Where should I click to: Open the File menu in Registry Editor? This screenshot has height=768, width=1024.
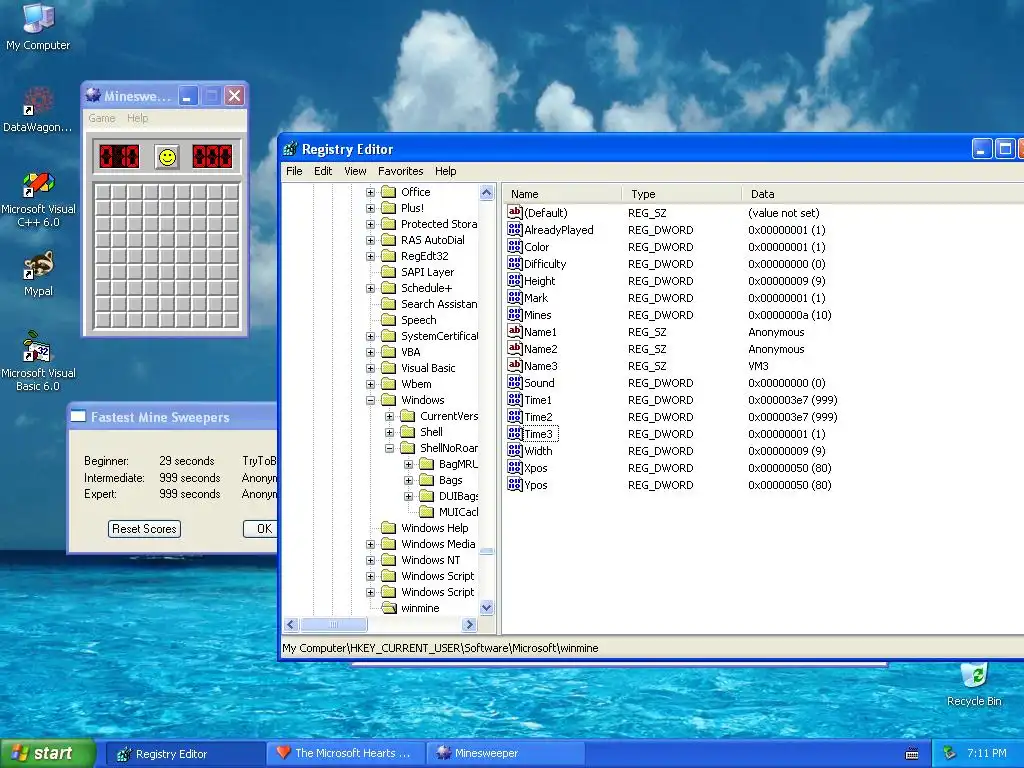tap(294, 171)
